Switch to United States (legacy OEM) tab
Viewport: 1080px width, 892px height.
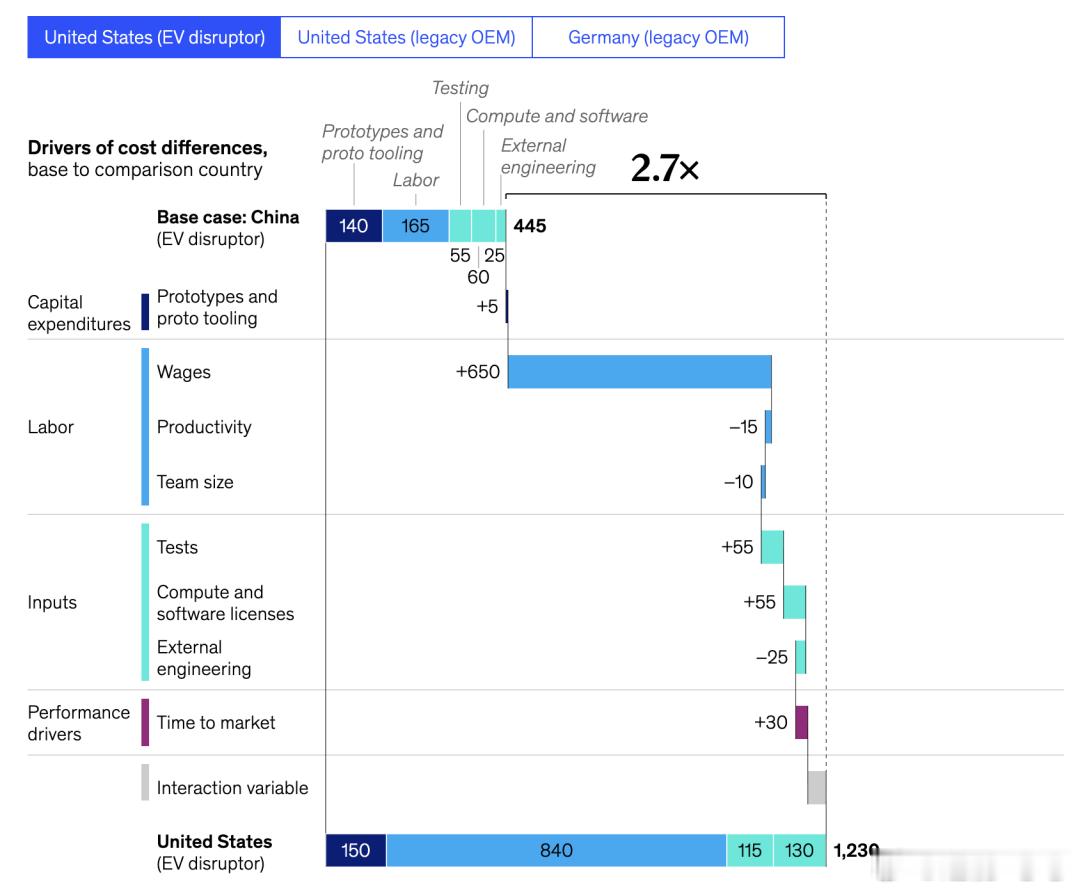click(406, 37)
